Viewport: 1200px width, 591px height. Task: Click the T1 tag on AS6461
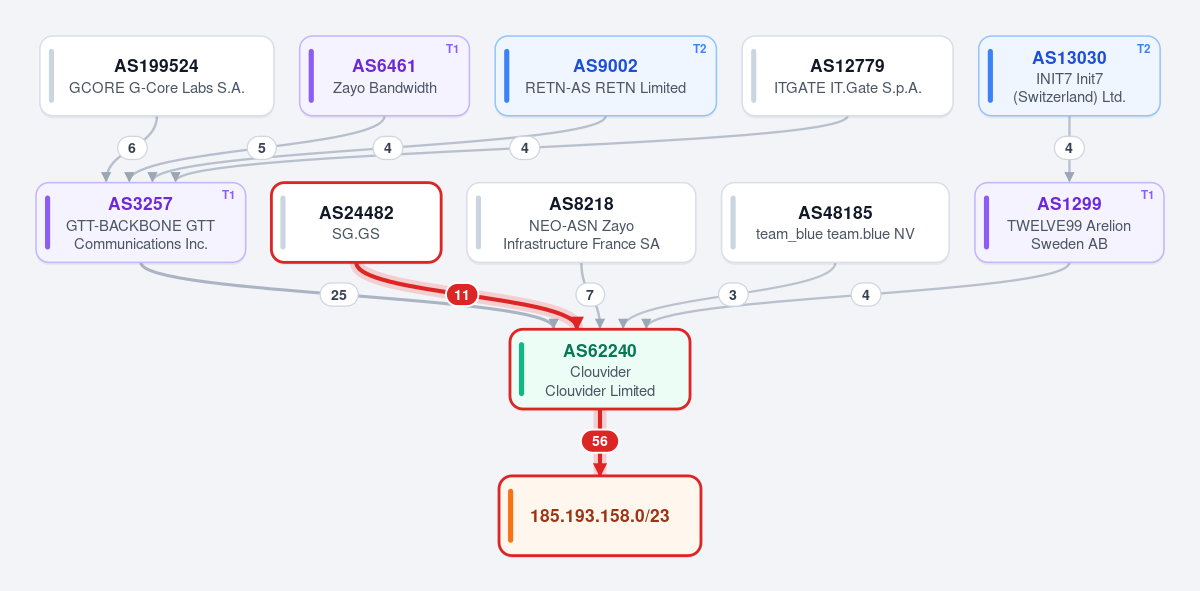[452, 49]
